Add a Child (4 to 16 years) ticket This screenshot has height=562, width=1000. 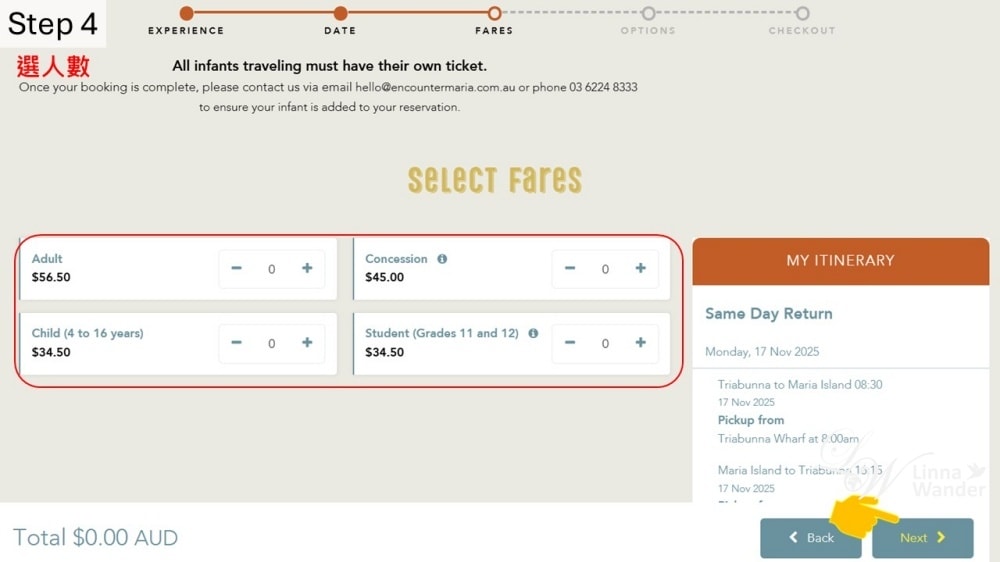307,343
